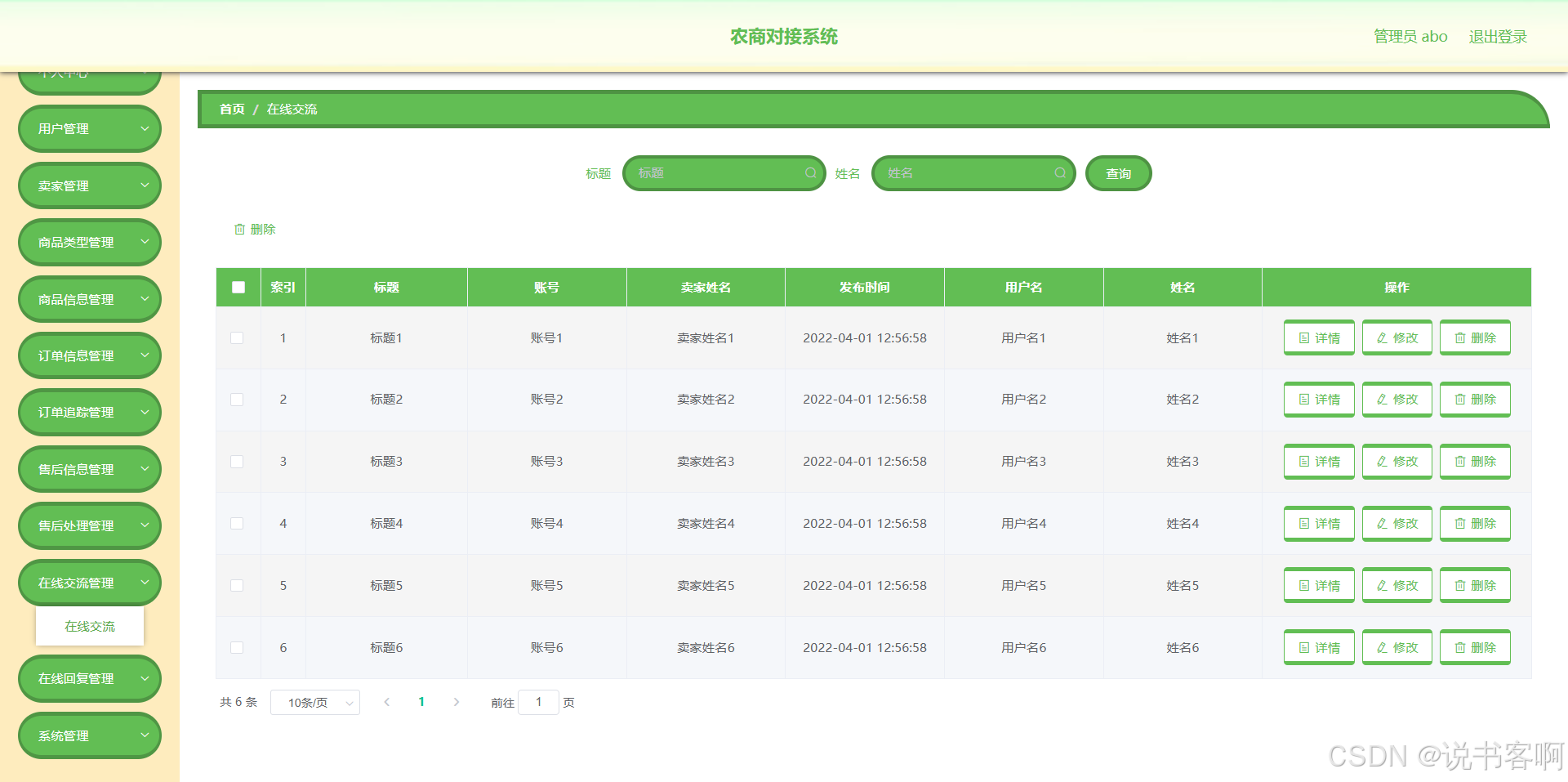Check the checkbox for the 标题5 row

[x=237, y=585]
